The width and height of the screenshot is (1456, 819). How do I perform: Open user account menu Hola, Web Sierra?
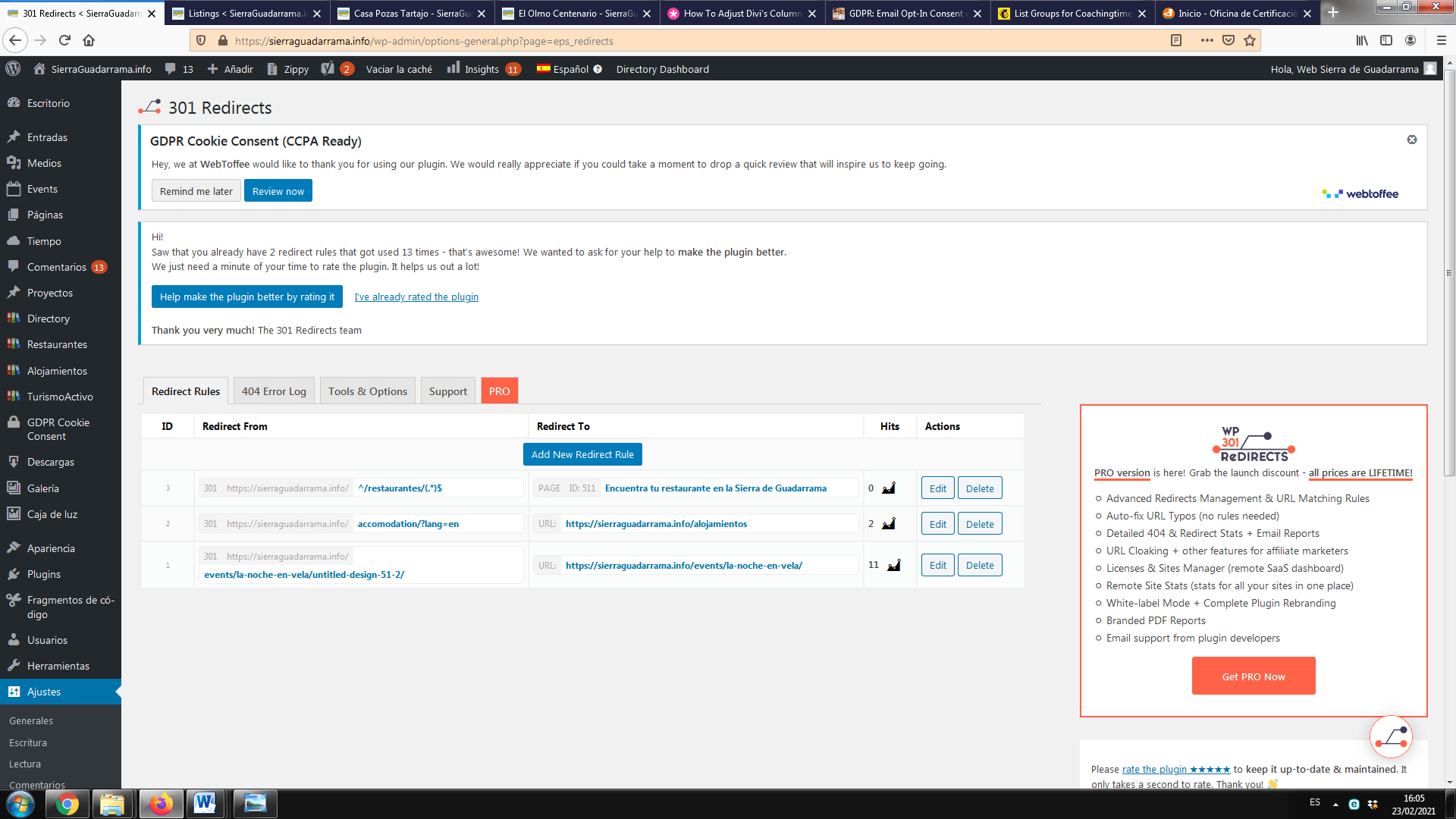[x=1354, y=69]
